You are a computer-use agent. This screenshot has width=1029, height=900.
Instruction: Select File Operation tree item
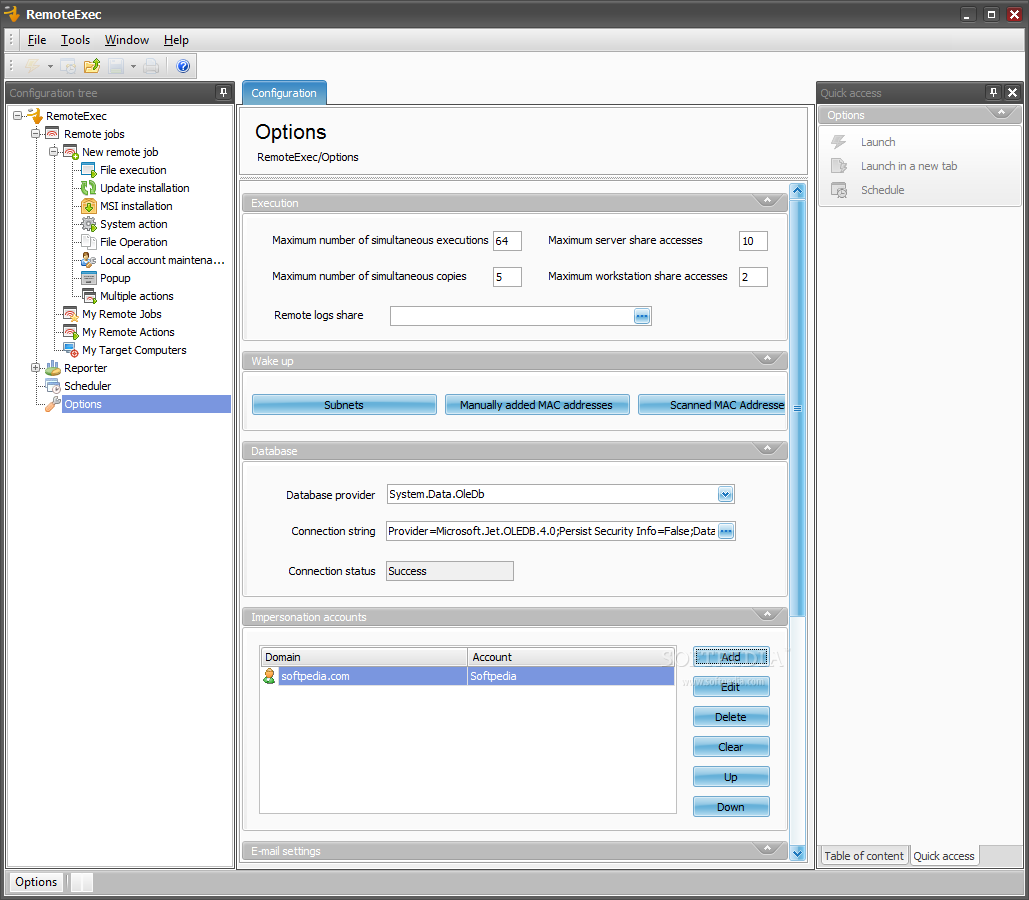(133, 242)
